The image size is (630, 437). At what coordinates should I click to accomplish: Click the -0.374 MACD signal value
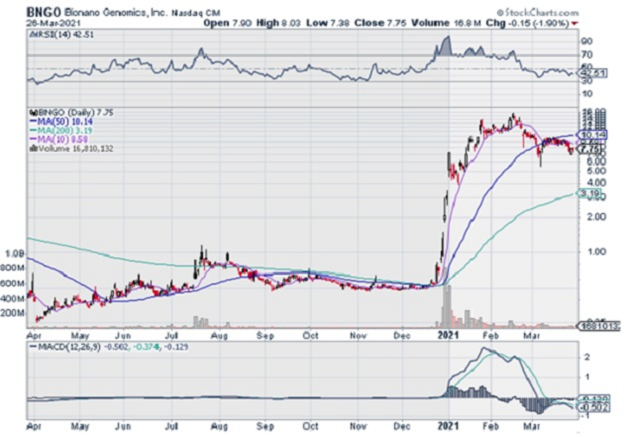145,347
